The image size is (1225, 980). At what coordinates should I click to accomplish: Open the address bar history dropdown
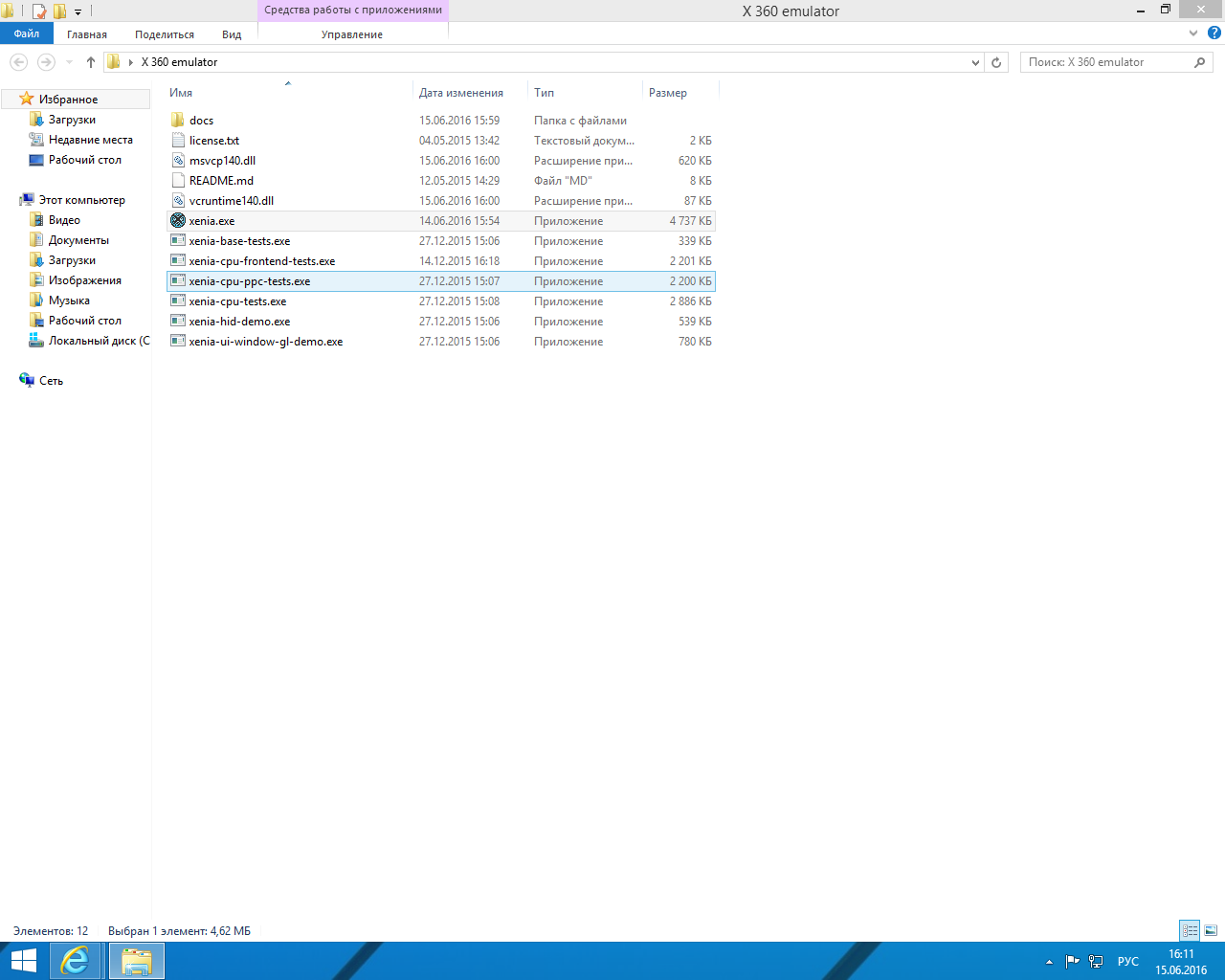click(x=975, y=62)
